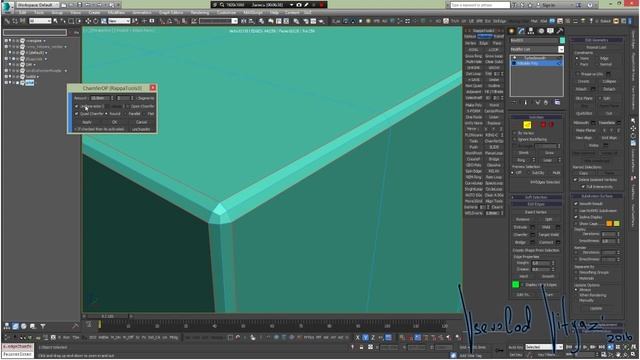The height and width of the screenshot is (360, 640).
Task: Select the Flat radio option in ChamferOP
Action: click(x=144, y=114)
